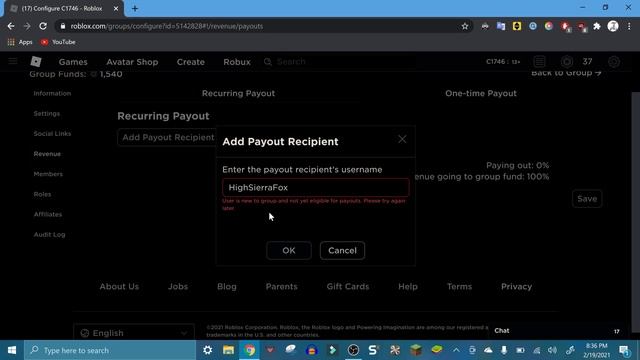Close the Configure C1746 tab
Viewport: 640px width, 360px height.
click(x=116, y=8)
